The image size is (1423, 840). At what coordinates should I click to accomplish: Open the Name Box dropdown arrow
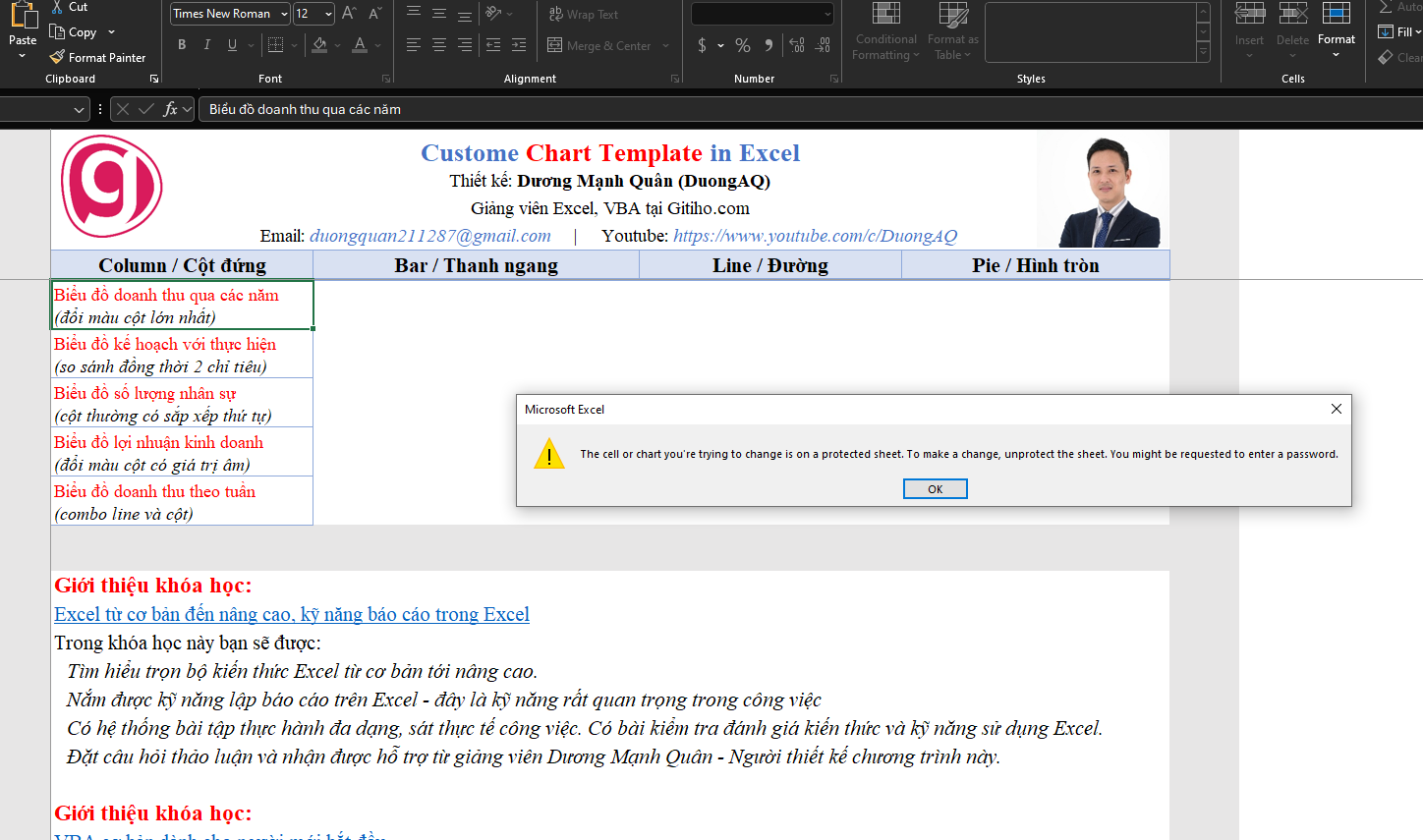pos(79,110)
